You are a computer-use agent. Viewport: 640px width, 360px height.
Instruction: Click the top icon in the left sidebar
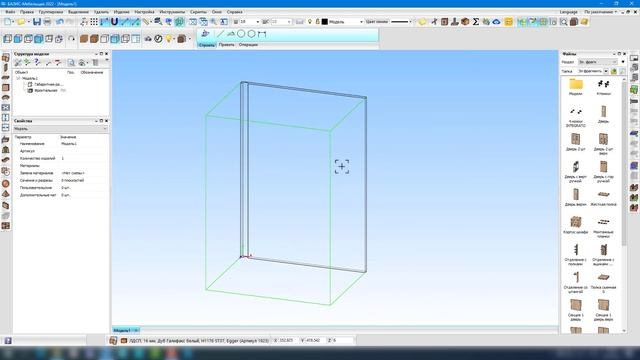[6, 58]
